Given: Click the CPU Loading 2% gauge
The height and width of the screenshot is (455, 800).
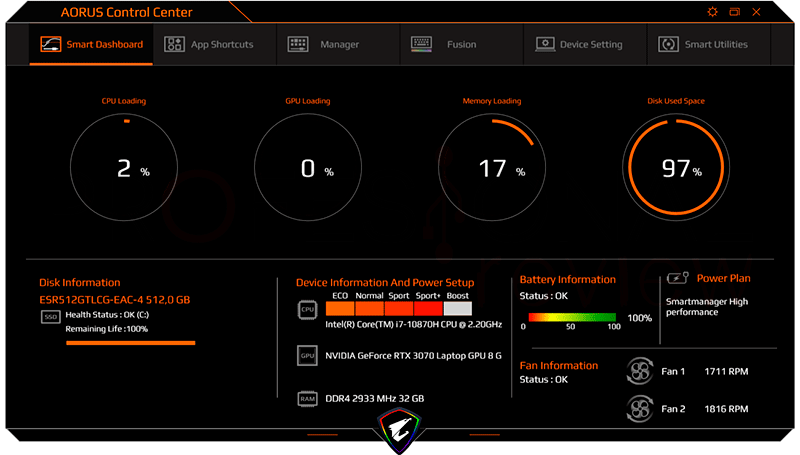Looking at the screenshot, I should pyautogui.click(x=124, y=167).
